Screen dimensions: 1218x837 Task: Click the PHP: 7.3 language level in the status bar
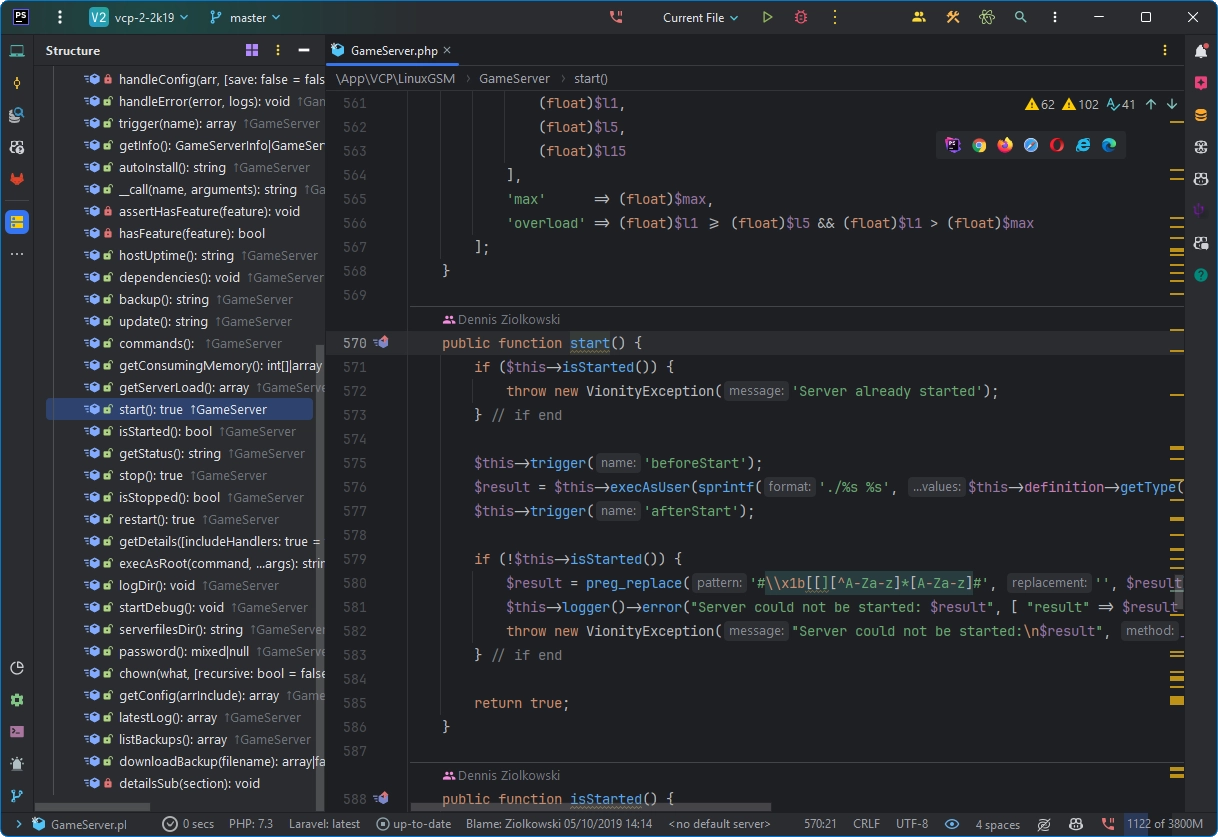coord(251,824)
